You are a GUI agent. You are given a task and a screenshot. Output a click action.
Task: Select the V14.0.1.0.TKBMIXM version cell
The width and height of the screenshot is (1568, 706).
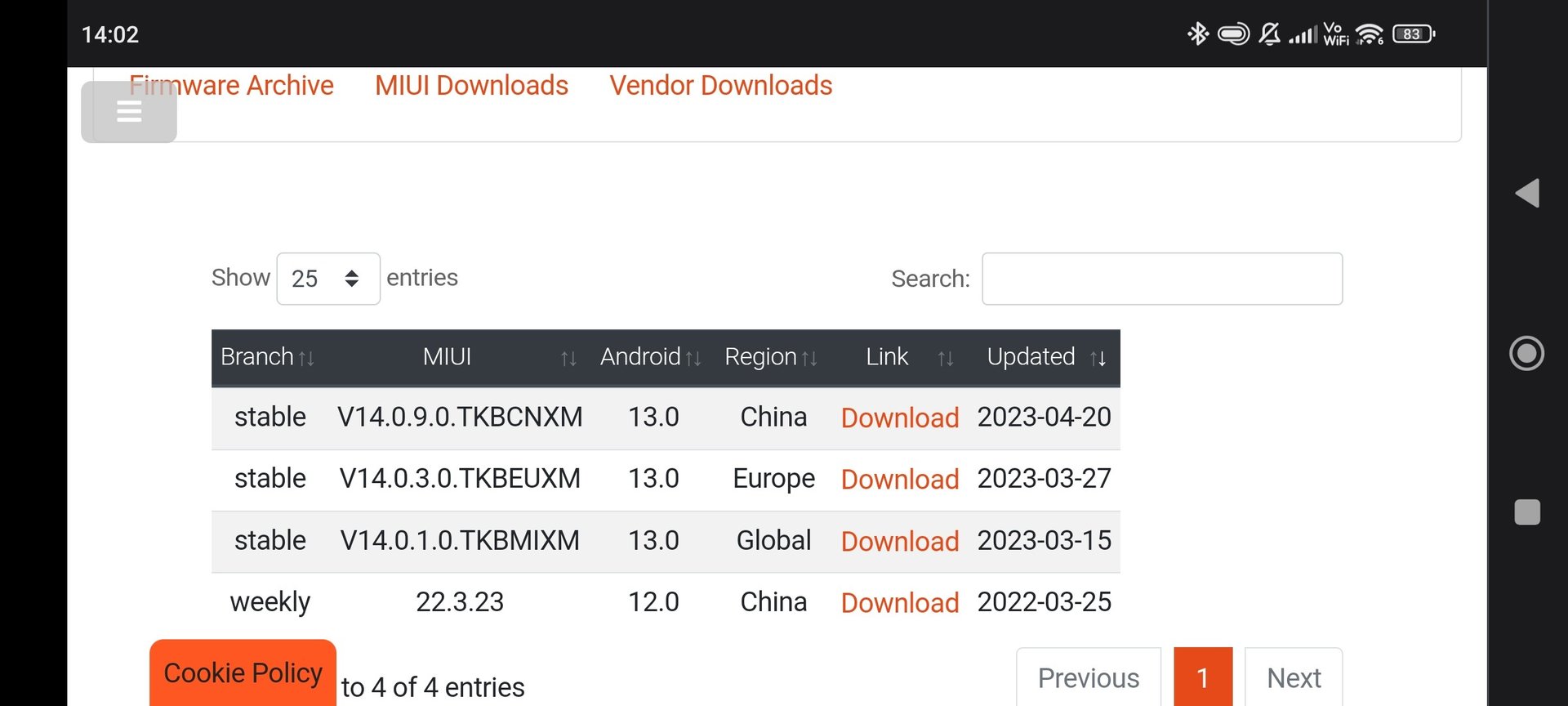click(460, 540)
